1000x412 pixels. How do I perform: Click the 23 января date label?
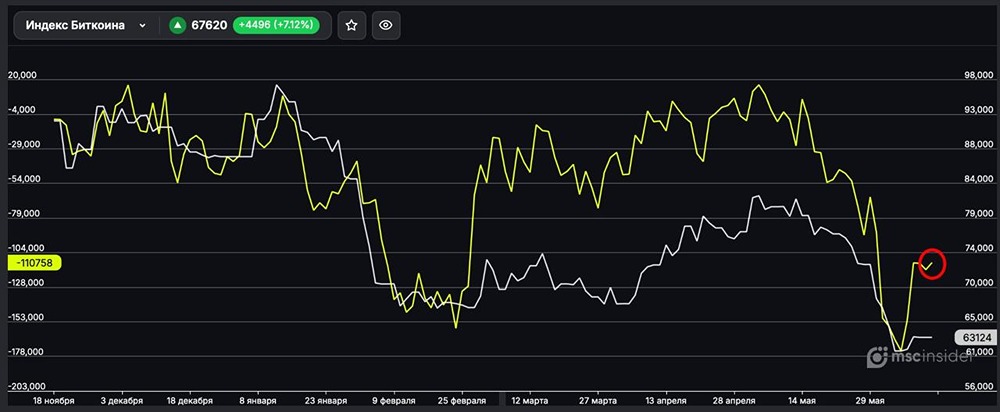pos(325,401)
